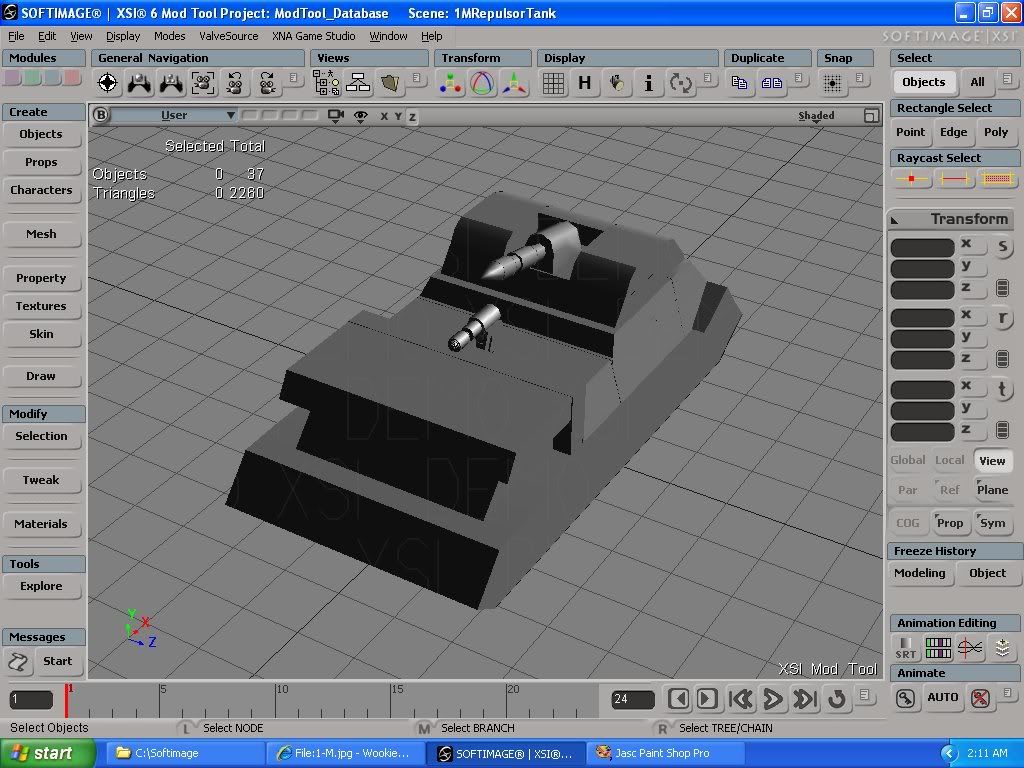1024x768 pixels.
Task: Toggle the grid display icon
Action: click(553, 83)
